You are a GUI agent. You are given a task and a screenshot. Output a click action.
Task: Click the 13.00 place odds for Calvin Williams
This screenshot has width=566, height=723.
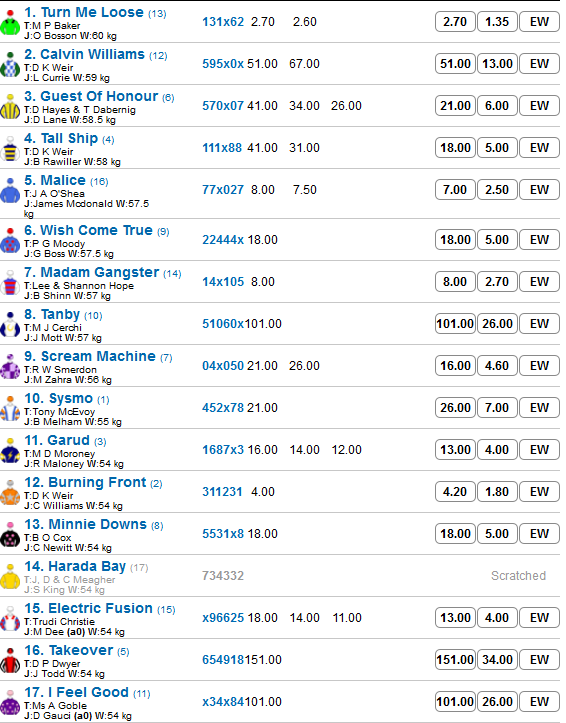coord(497,64)
